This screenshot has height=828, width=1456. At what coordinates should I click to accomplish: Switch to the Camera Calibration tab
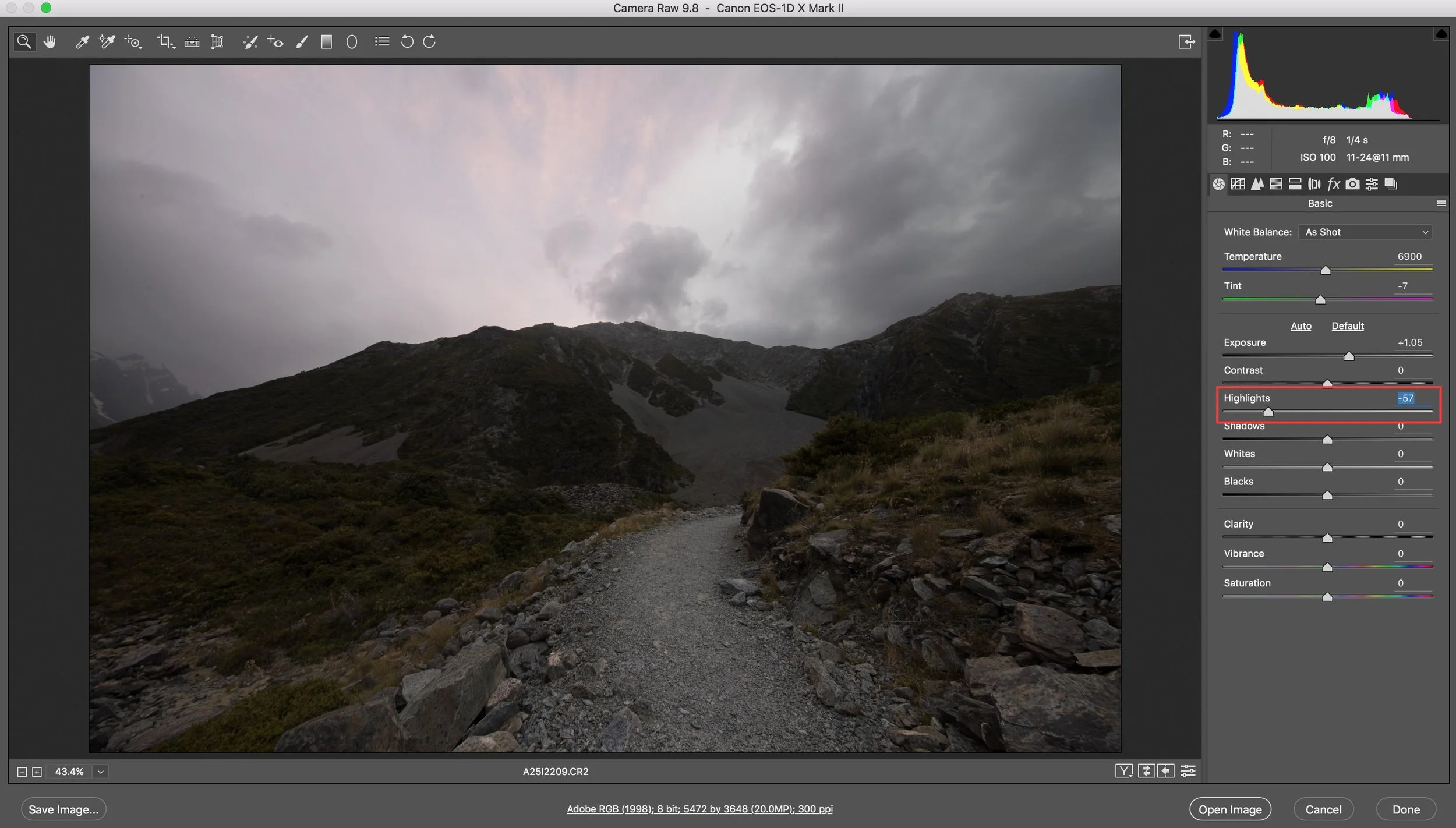[1353, 184]
